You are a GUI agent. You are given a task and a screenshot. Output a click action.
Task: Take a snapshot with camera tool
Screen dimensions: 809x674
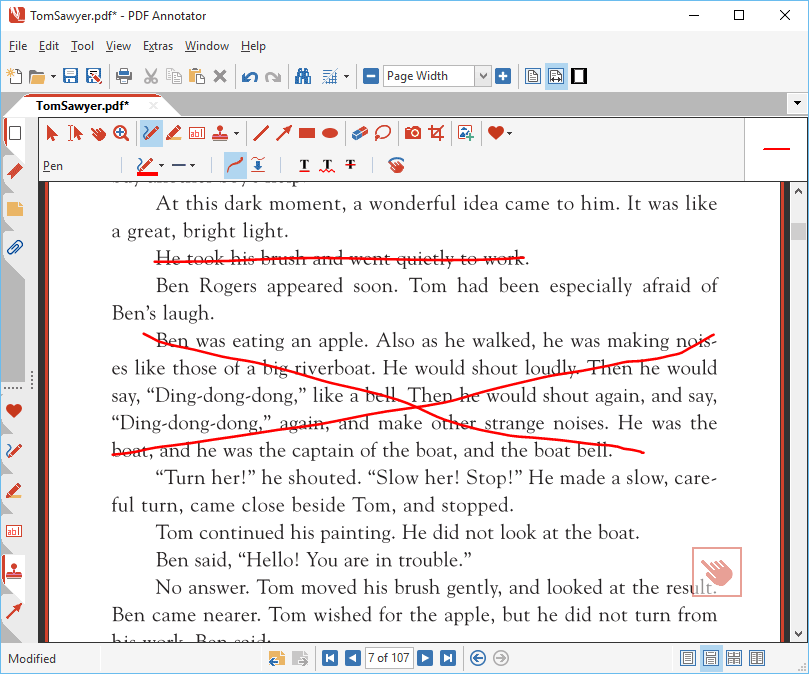coord(413,134)
